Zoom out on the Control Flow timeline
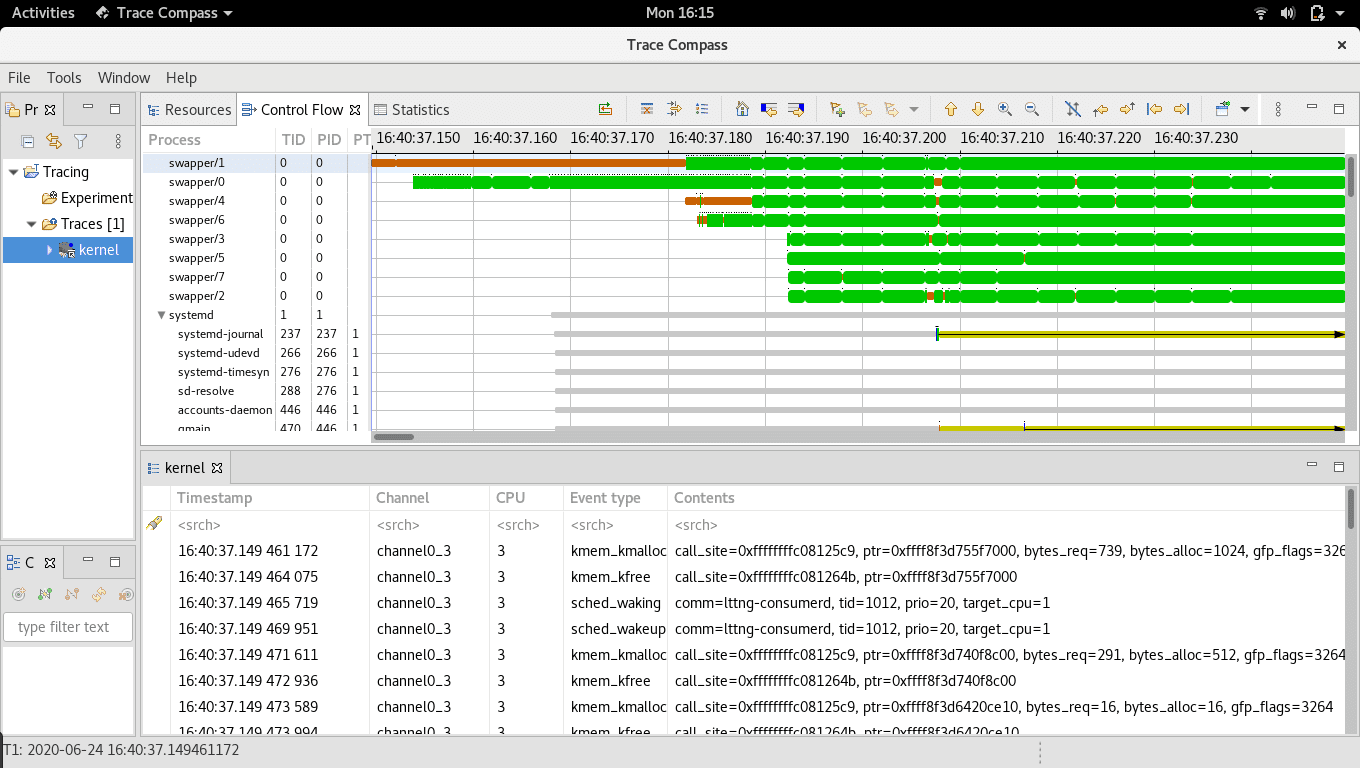 click(x=1032, y=109)
